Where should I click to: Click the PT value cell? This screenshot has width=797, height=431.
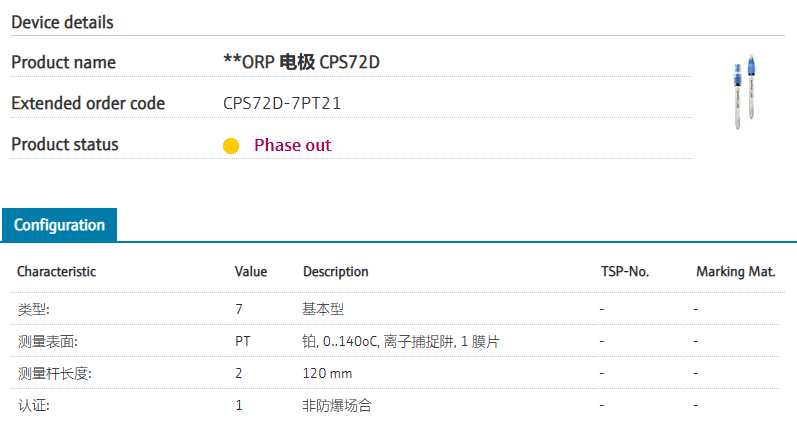tap(243, 341)
